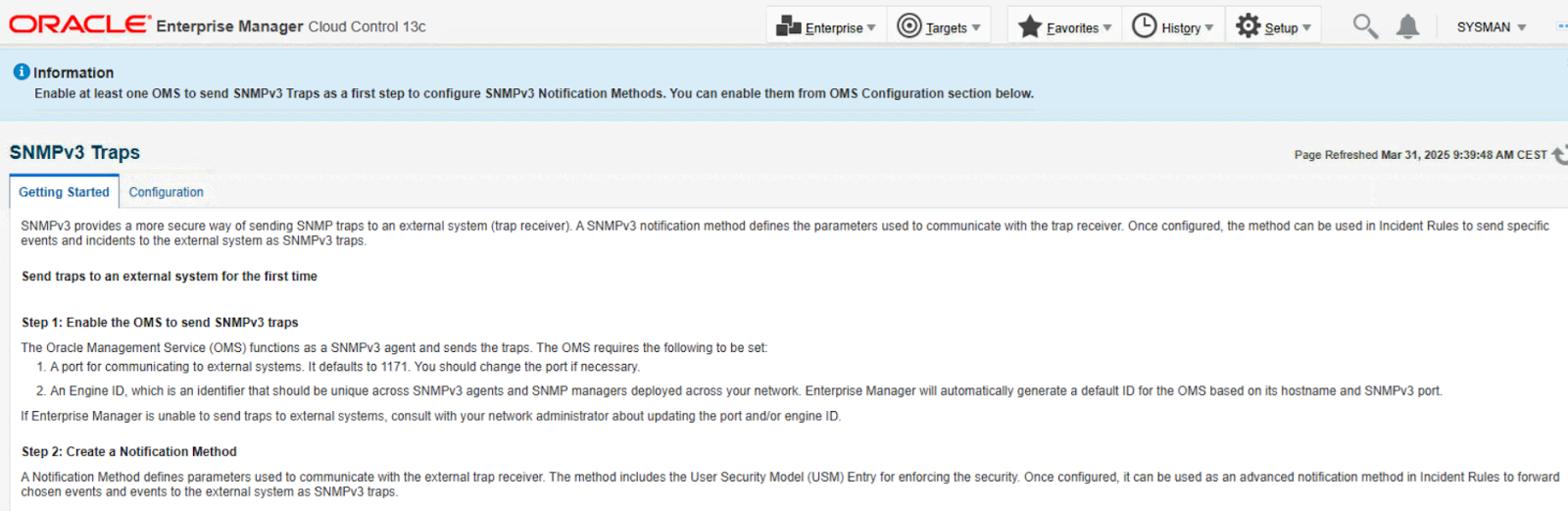This screenshot has width=1568, height=511.
Task: Click the SNMPv3 Traps page heading
Action: coord(74,152)
